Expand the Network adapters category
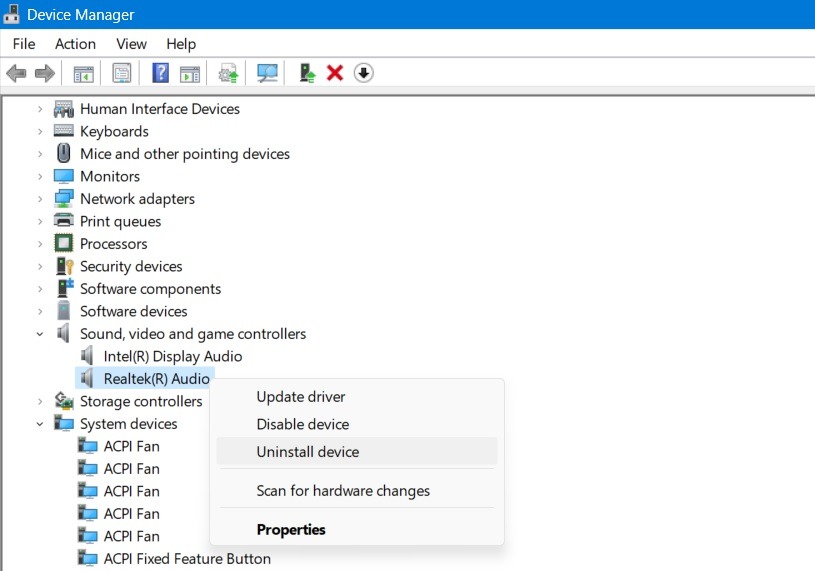The width and height of the screenshot is (815, 571). tap(40, 198)
